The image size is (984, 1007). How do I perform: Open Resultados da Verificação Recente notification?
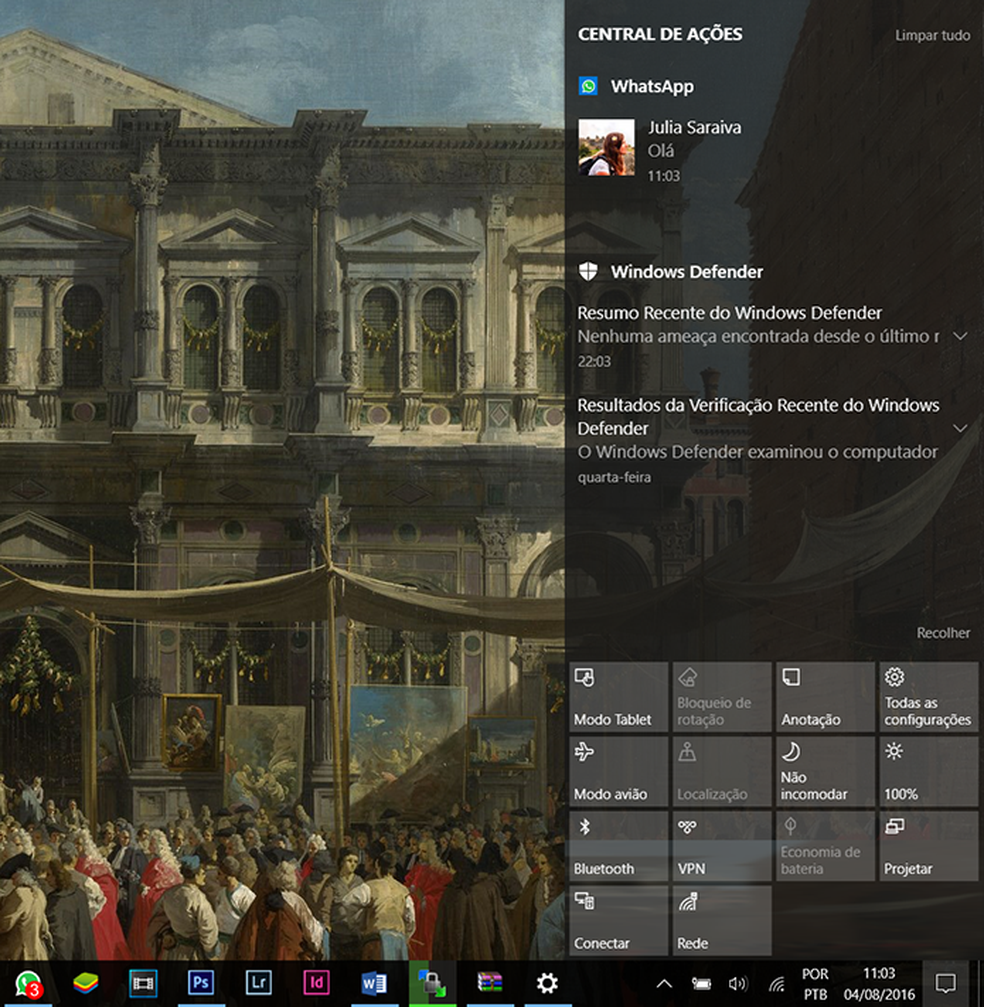click(x=758, y=440)
